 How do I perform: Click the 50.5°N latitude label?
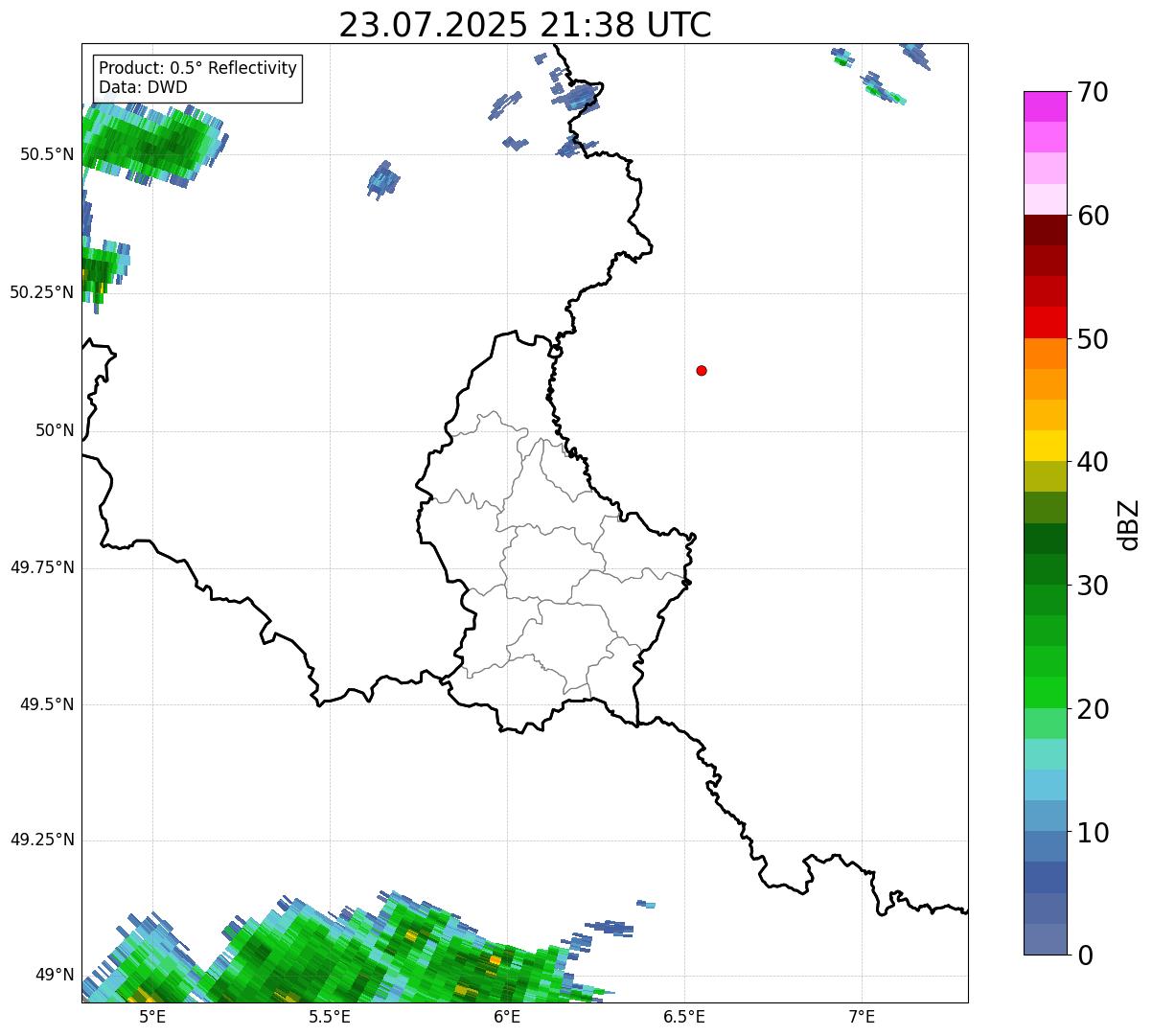47,154
